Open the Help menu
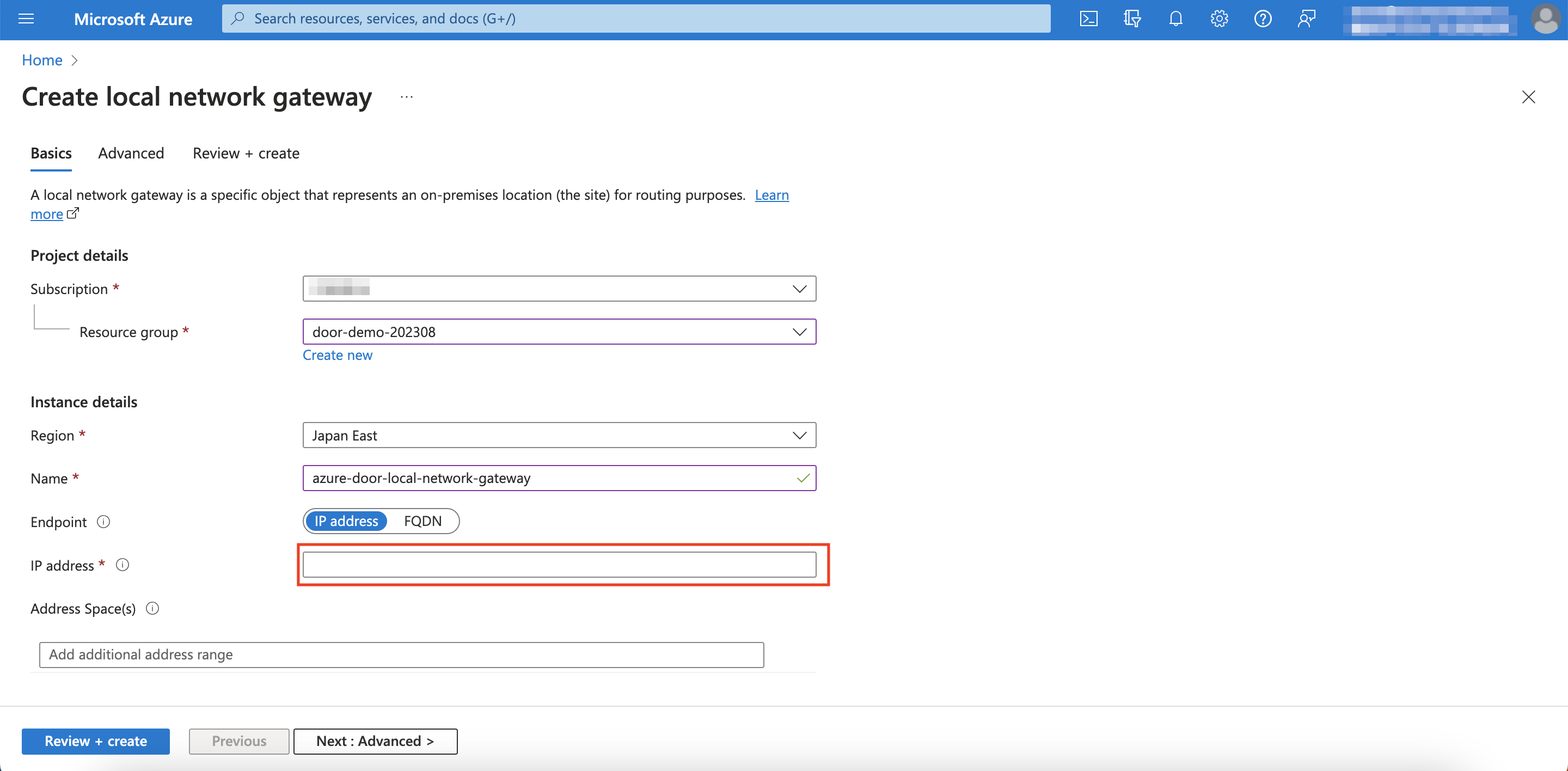Viewport: 1568px width, 771px height. click(x=1263, y=19)
